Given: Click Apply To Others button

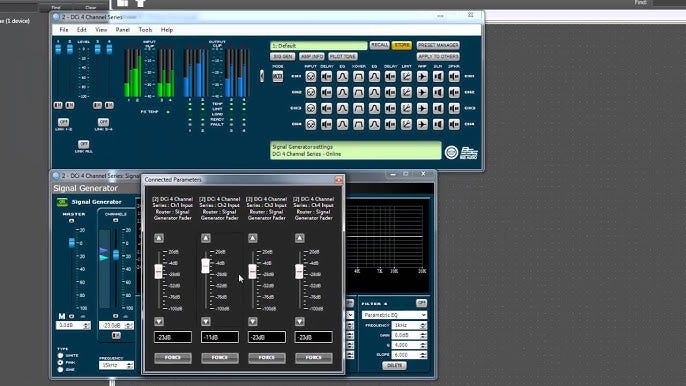Looking at the screenshot, I should [x=438, y=56].
